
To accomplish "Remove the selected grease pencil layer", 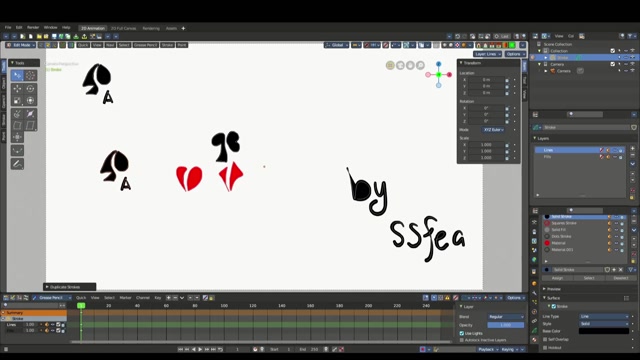I will 633,155.
